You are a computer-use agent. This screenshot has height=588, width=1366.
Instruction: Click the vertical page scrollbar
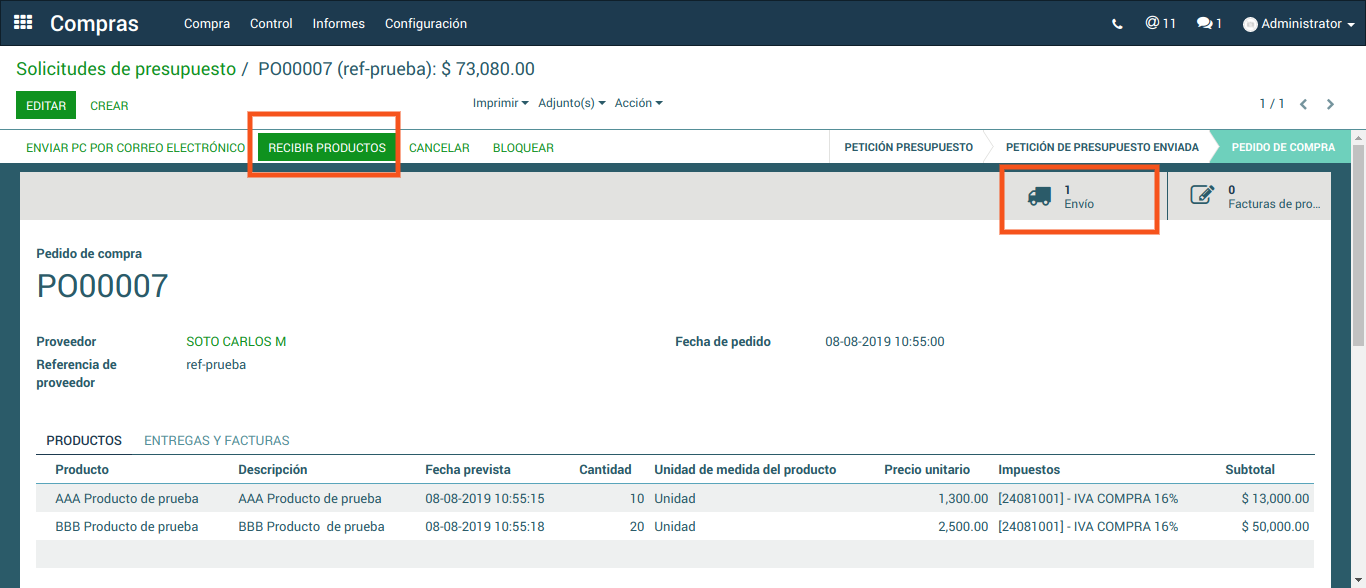click(1357, 250)
